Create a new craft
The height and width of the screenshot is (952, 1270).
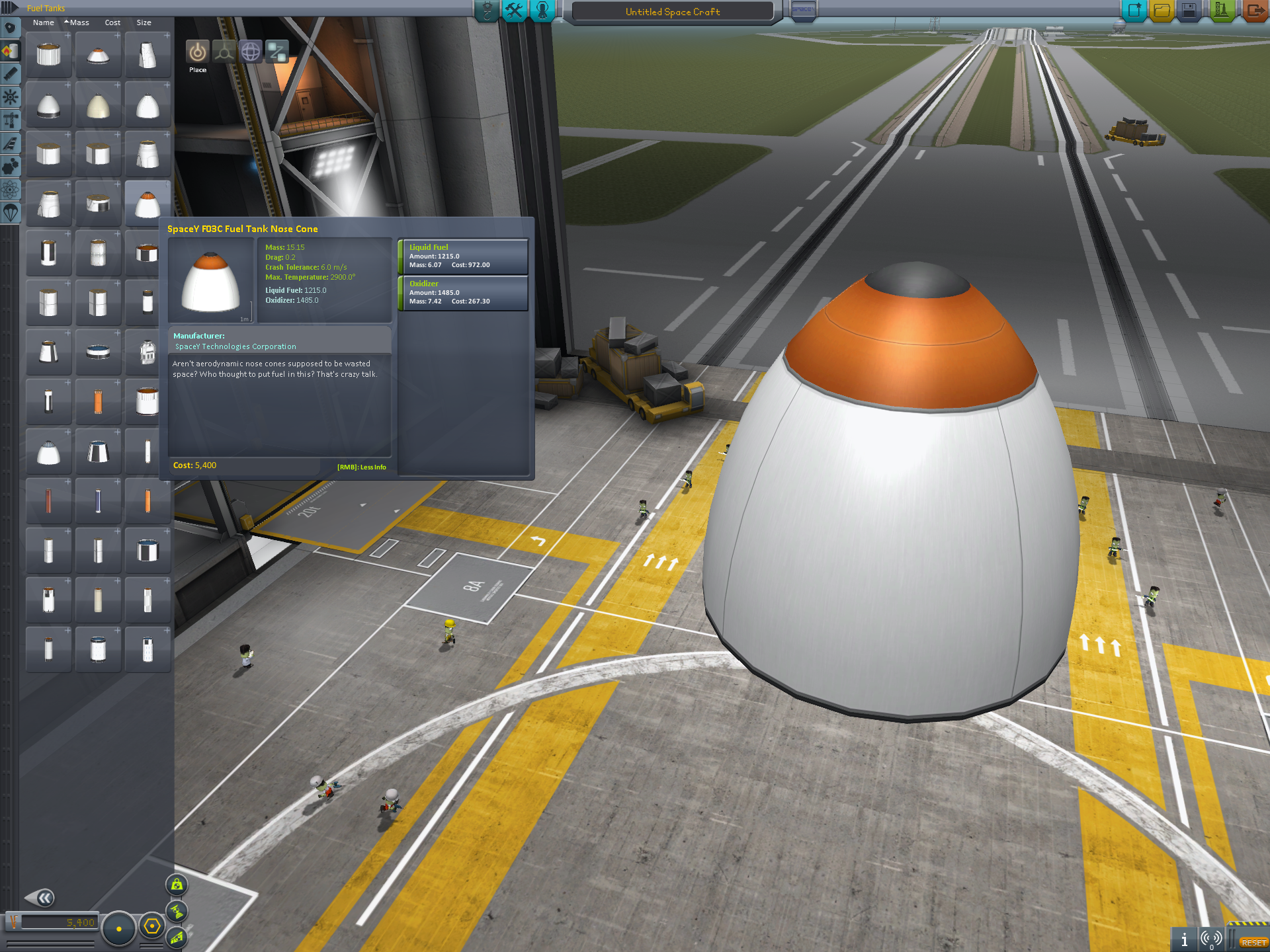pos(1135,11)
